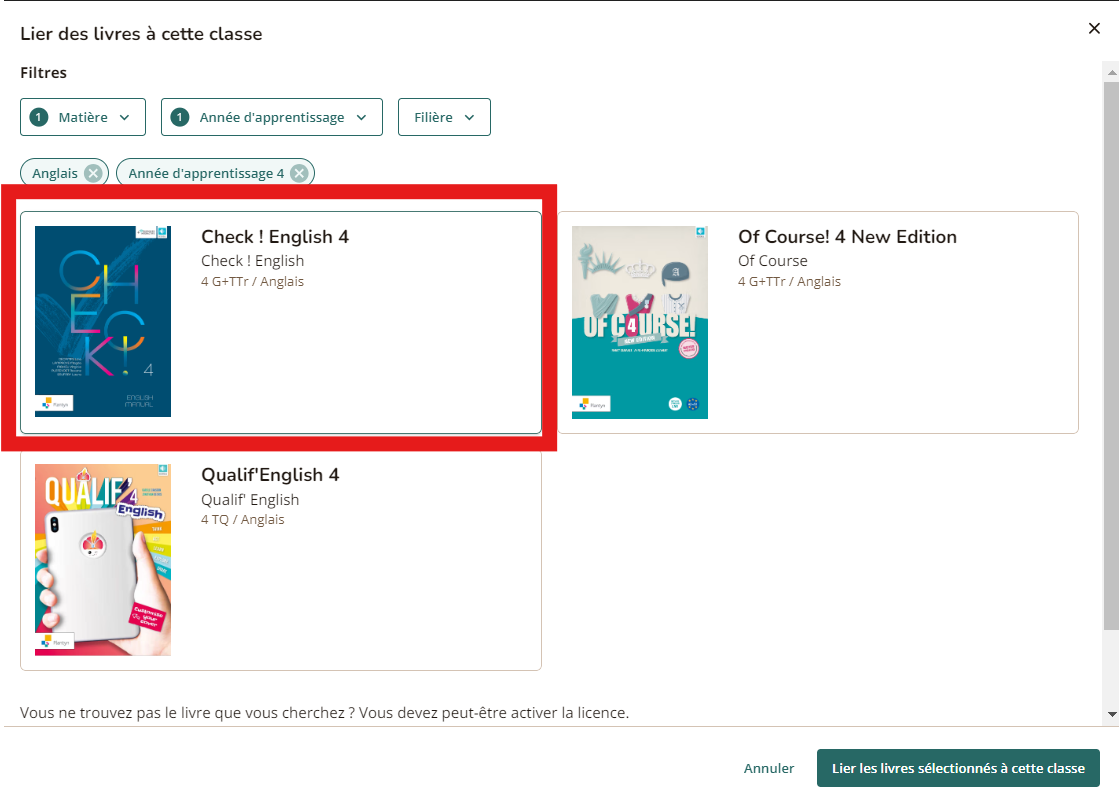Click Lier les livres sélectionnés à cette classe
Image resolution: width=1119 pixels, height=797 pixels.
[x=958, y=768]
